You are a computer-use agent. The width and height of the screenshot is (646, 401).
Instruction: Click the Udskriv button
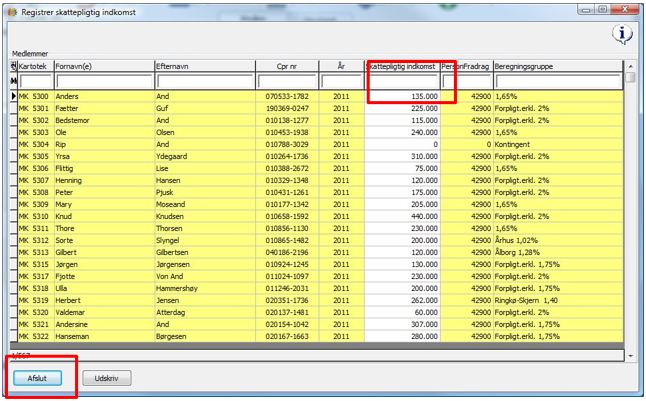107,378
